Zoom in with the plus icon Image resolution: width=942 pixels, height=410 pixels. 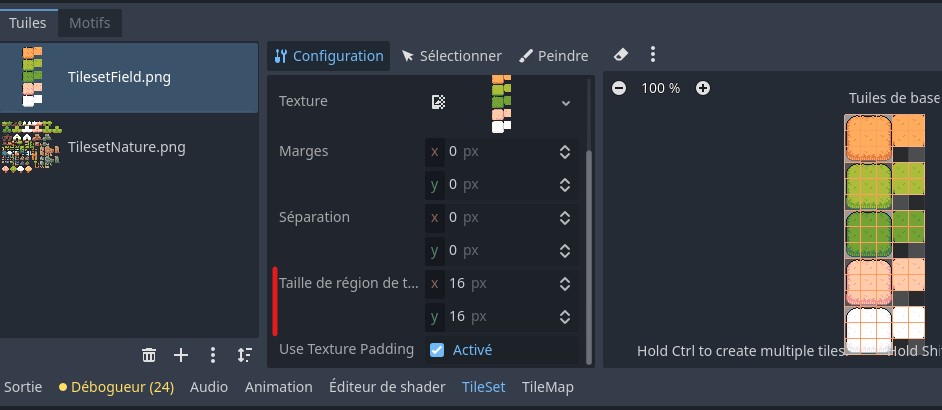[702, 88]
